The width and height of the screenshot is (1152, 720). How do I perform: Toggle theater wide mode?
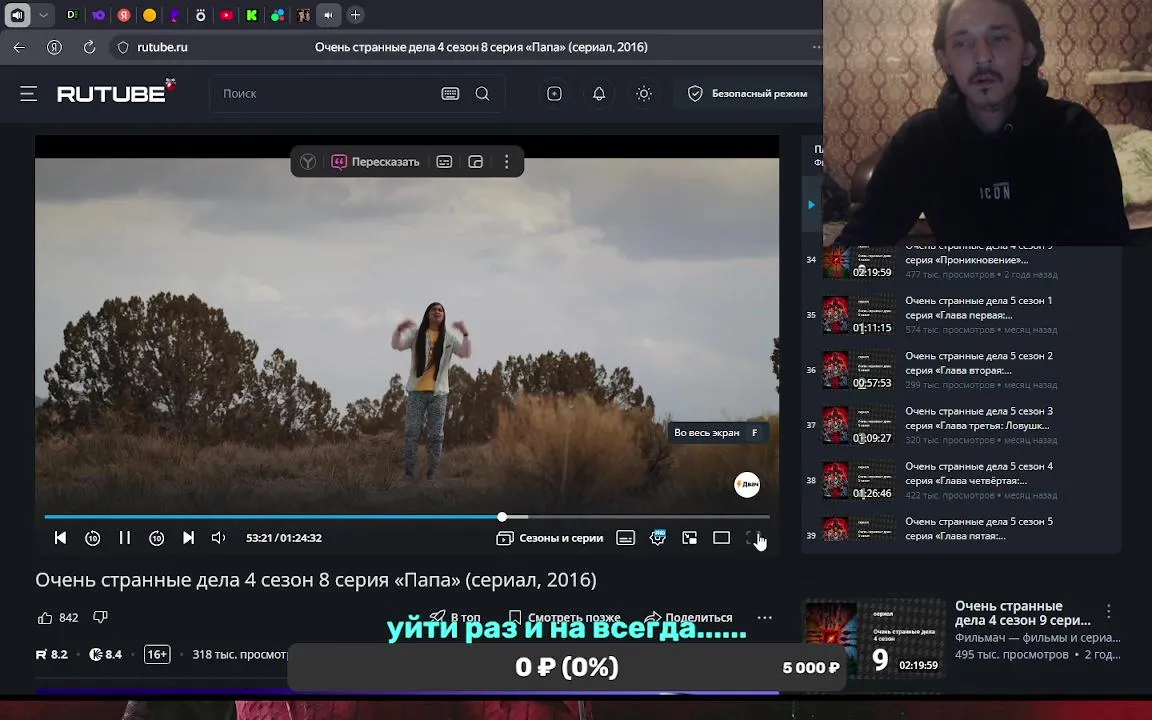click(x=721, y=538)
